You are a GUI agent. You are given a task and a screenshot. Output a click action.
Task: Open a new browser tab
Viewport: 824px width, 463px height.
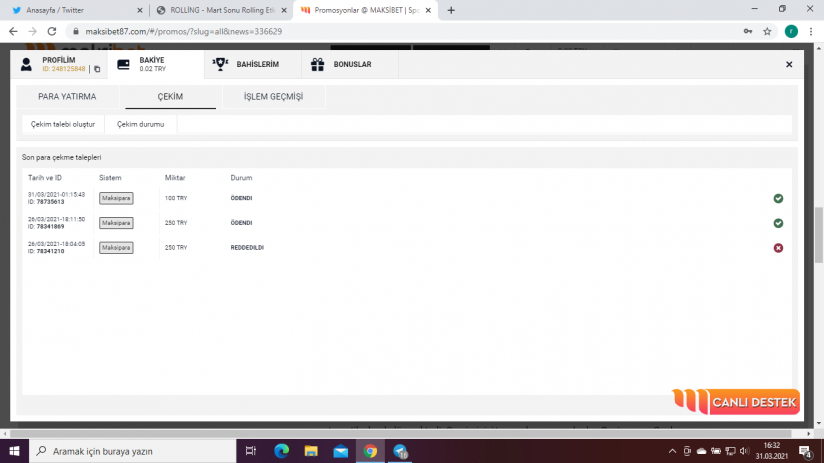point(451,10)
